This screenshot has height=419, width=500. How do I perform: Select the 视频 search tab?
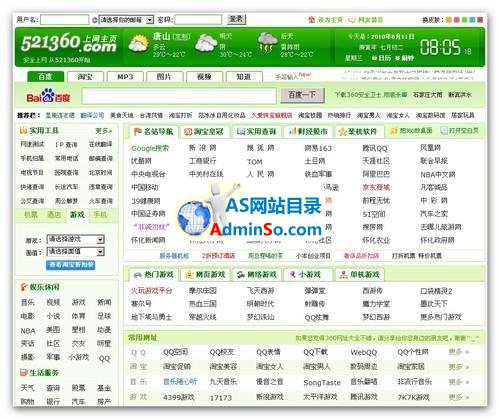pyautogui.click(x=204, y=77)
